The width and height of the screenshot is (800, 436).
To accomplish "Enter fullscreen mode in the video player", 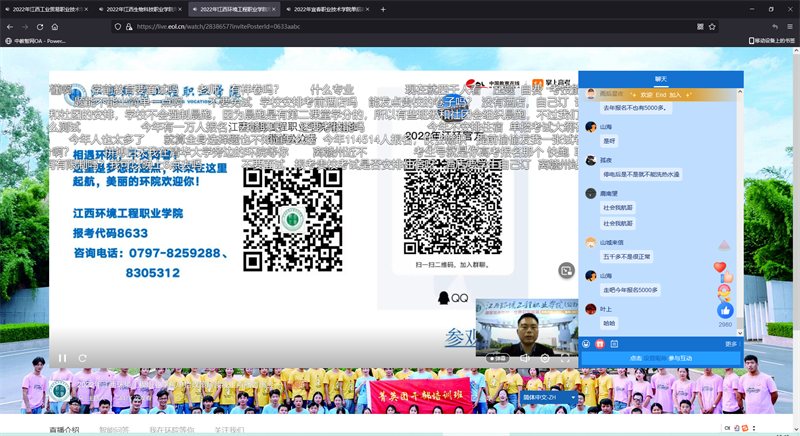I will click(x=565, y=358).
